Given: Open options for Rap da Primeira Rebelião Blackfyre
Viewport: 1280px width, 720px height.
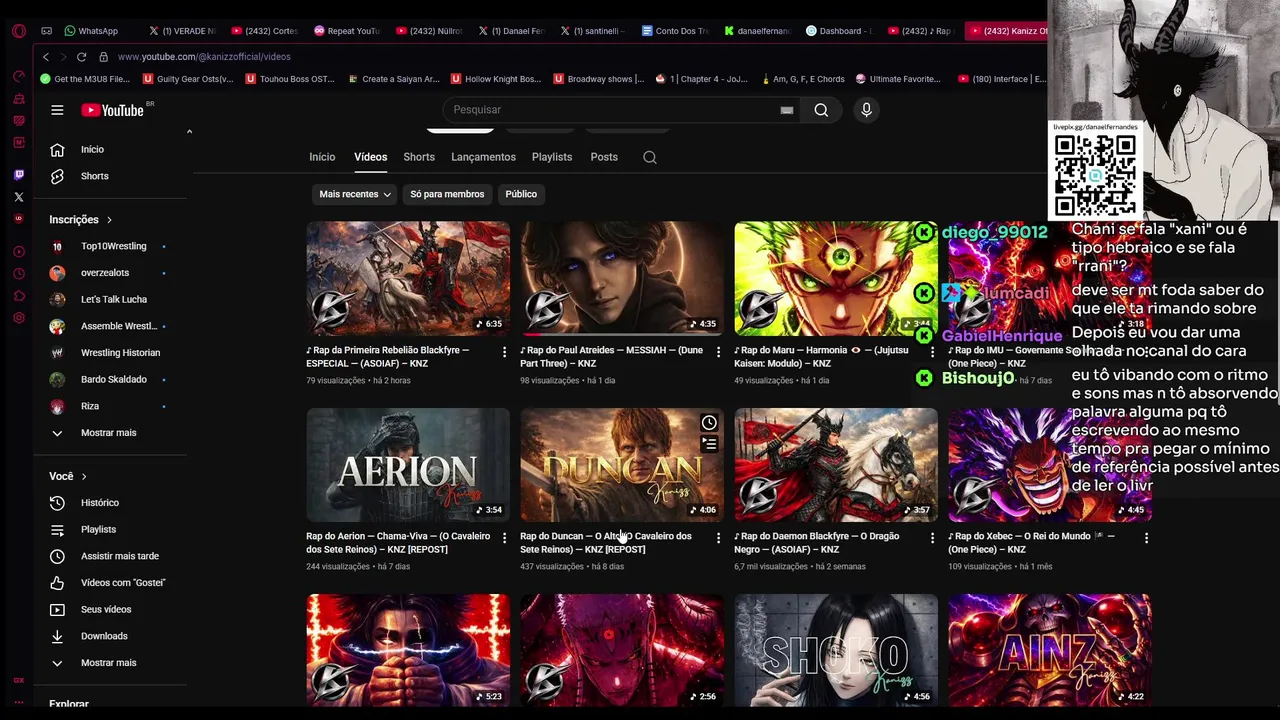Looking at the screenshot, I should (x=504, y=352).
